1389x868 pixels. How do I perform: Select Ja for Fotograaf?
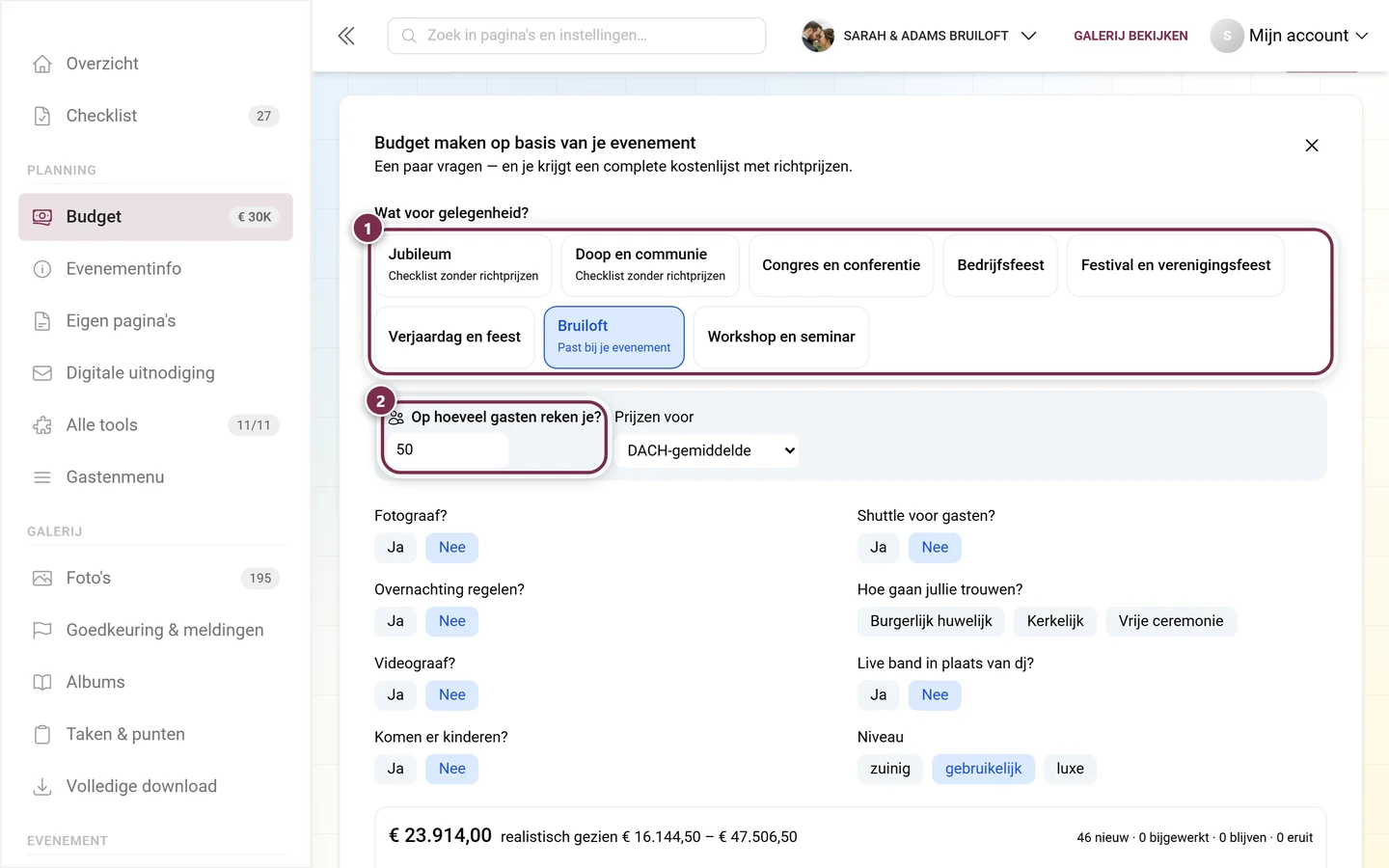click(x=395, y=548)
